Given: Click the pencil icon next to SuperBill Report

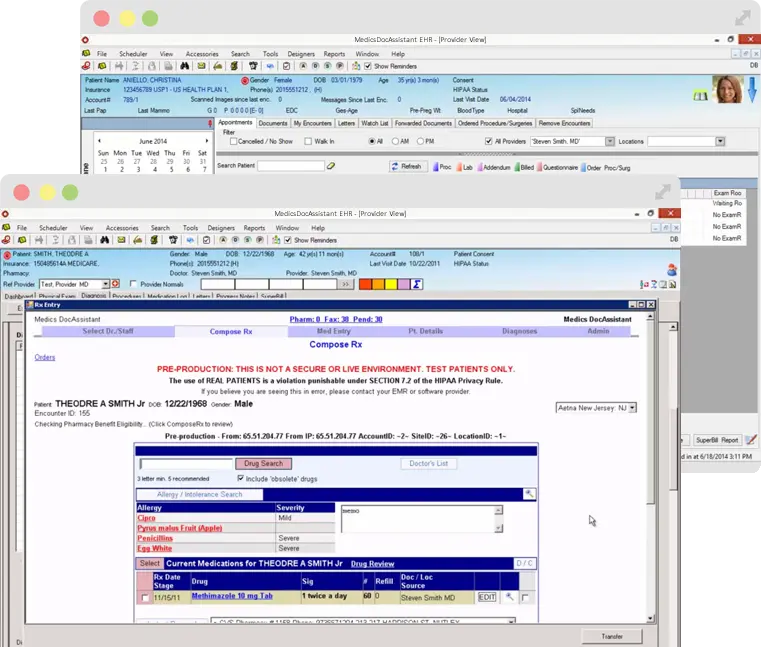Looking at the screenshot, I should click(x=751, y=440).
